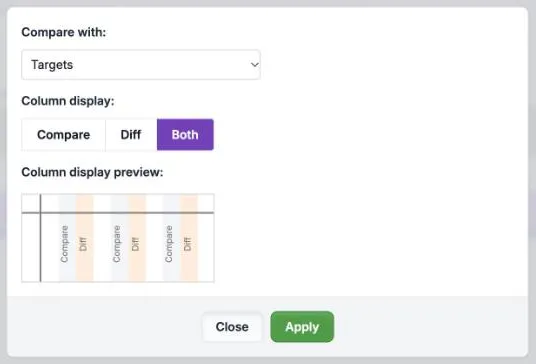The height and width of the screenshot is (364, 536).
Task: Choose the Diff column display option
Action: (131, 135)
